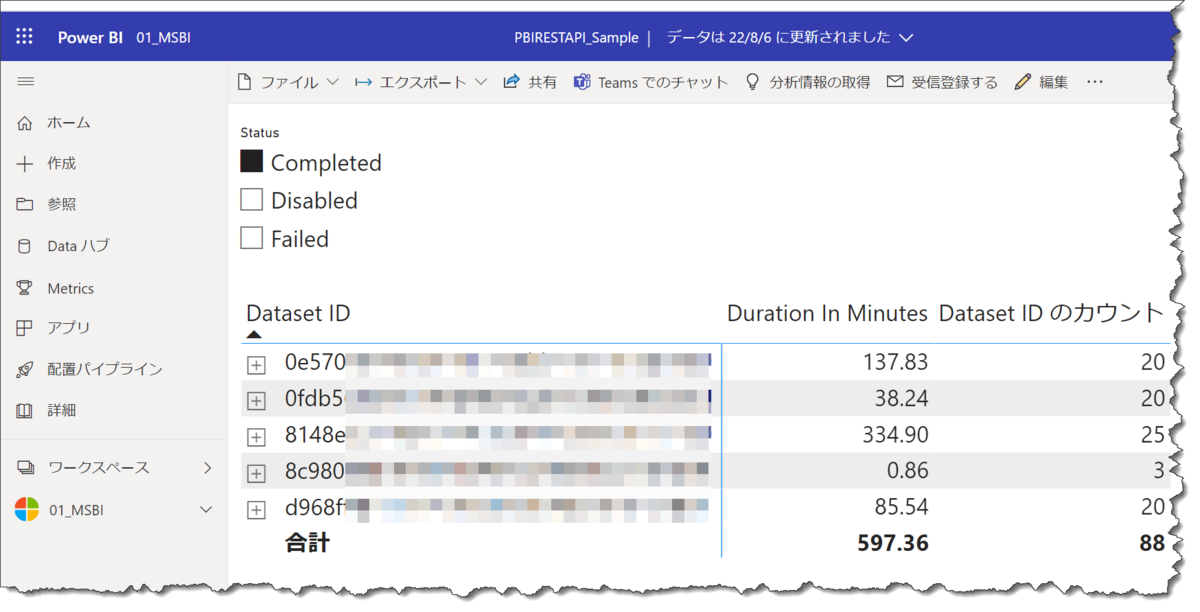
Task: Click the Create plus icon
Action: 25,164
